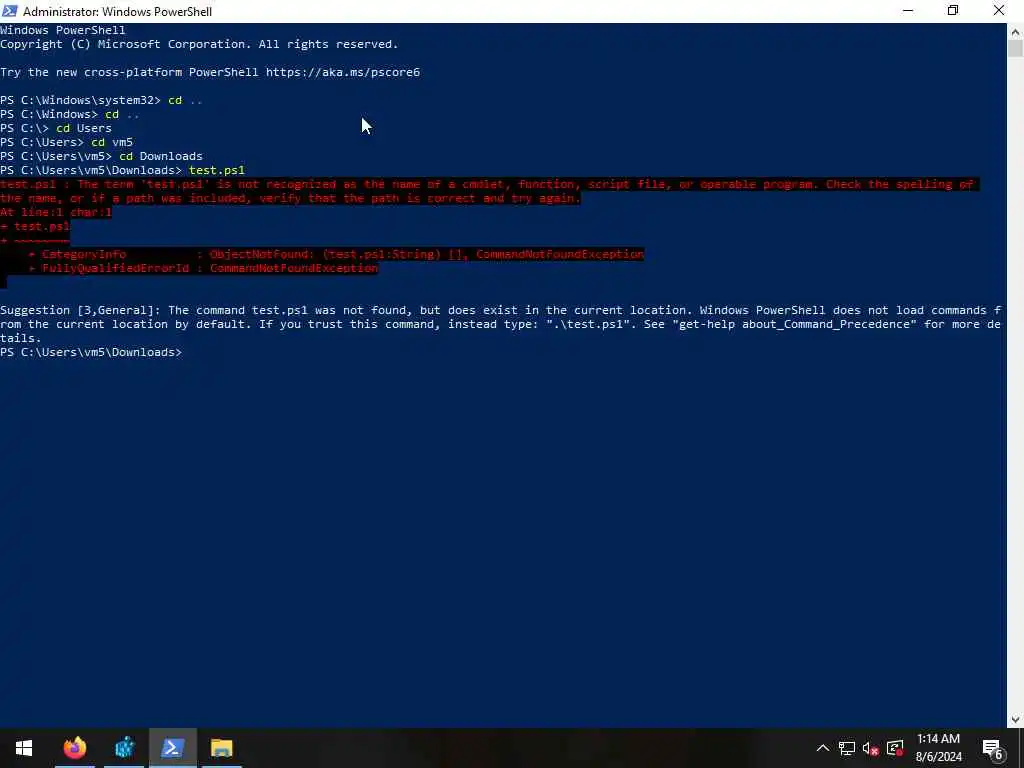The width and height of the screenshot is (1024, 768).
Task: Click the PowerShell icon in the title bar
Action: 9,11
